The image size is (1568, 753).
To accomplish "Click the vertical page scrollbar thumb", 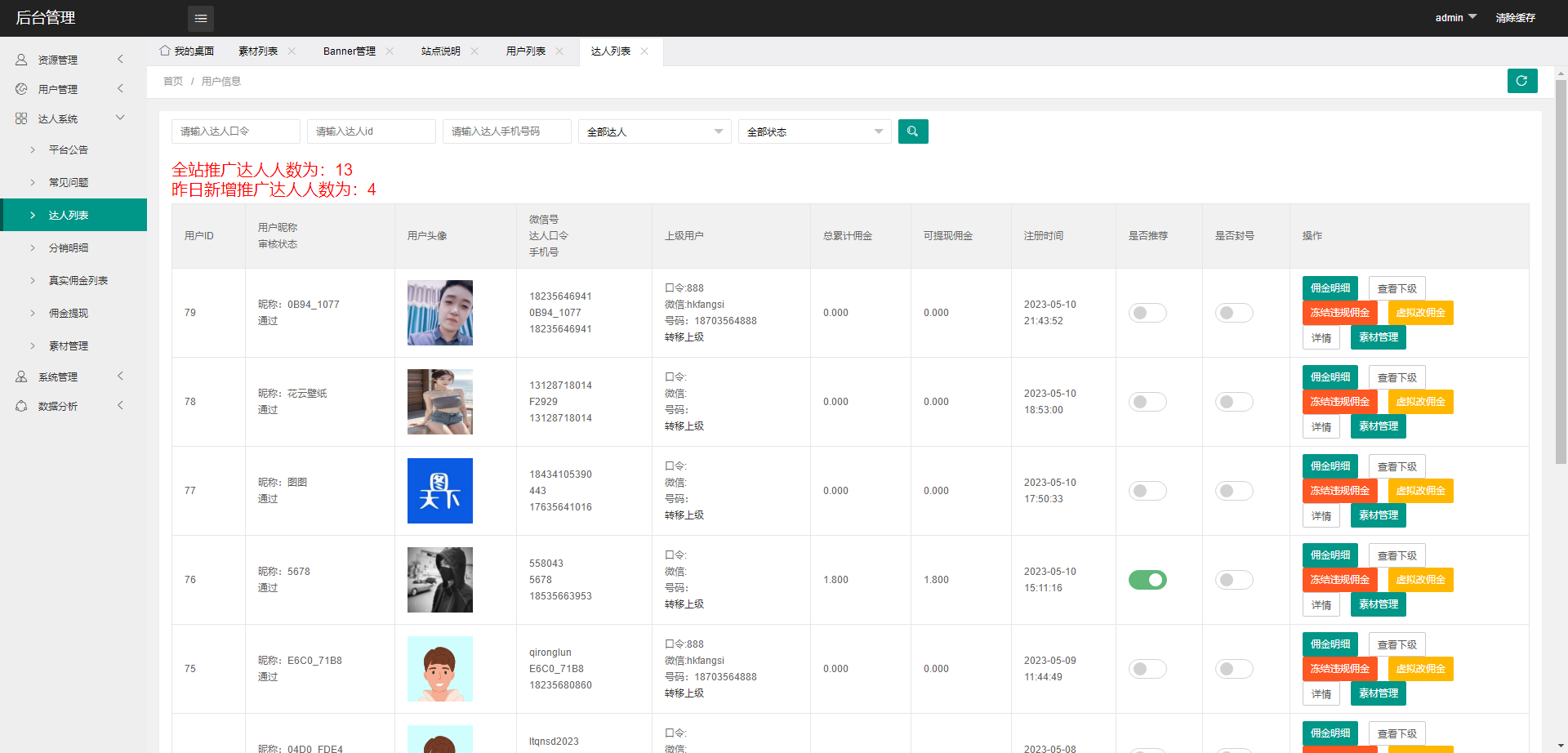I will (x=1561, y=271).
